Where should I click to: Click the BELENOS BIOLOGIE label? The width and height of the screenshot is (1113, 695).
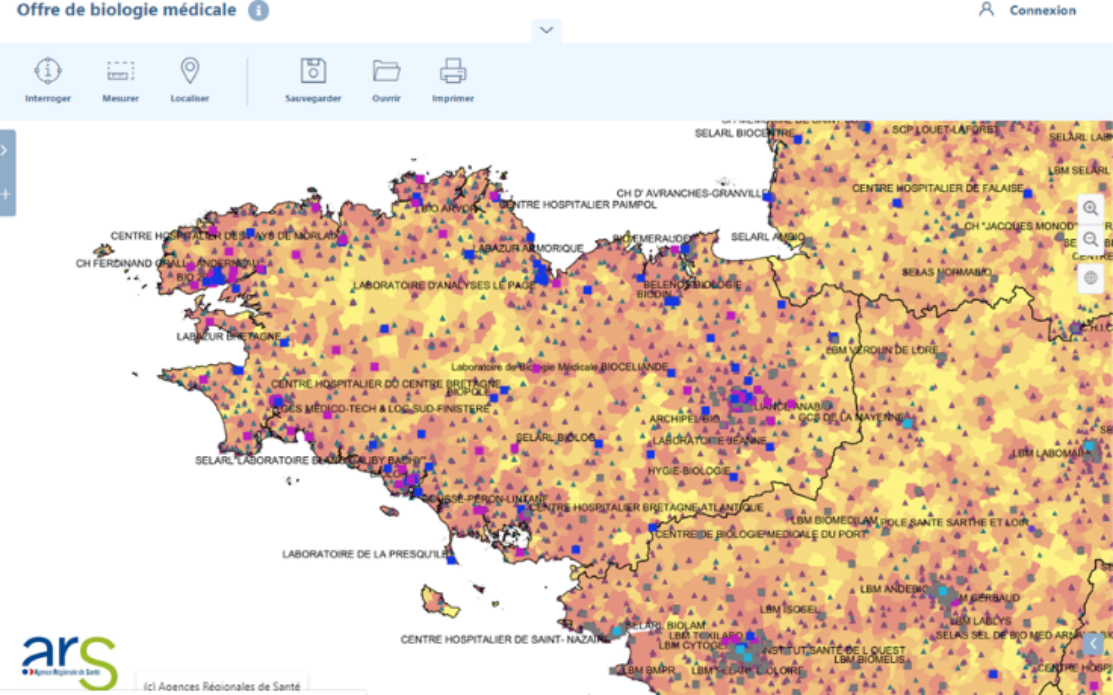tap(692, 285)
